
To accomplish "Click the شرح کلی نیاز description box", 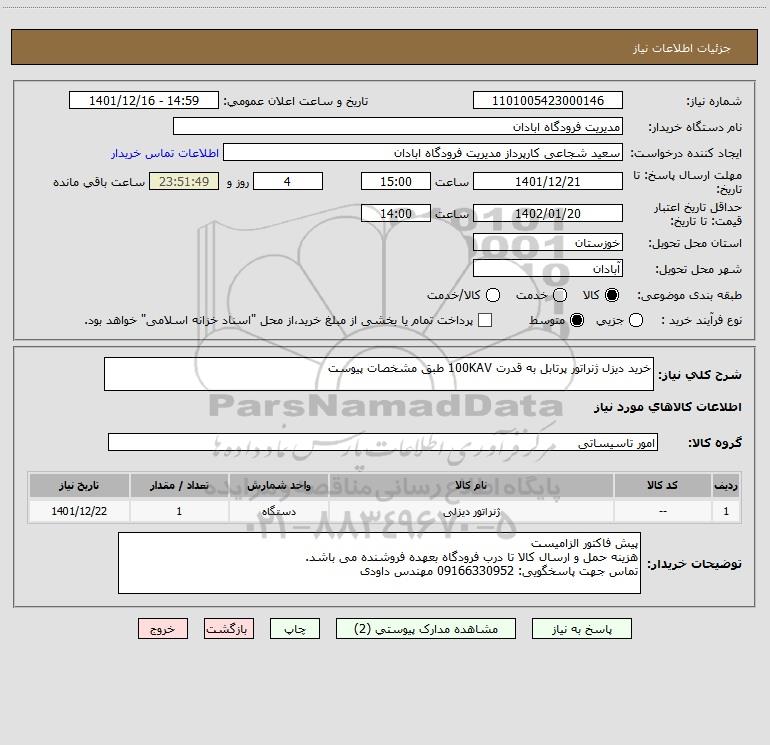I will [379, 374].
